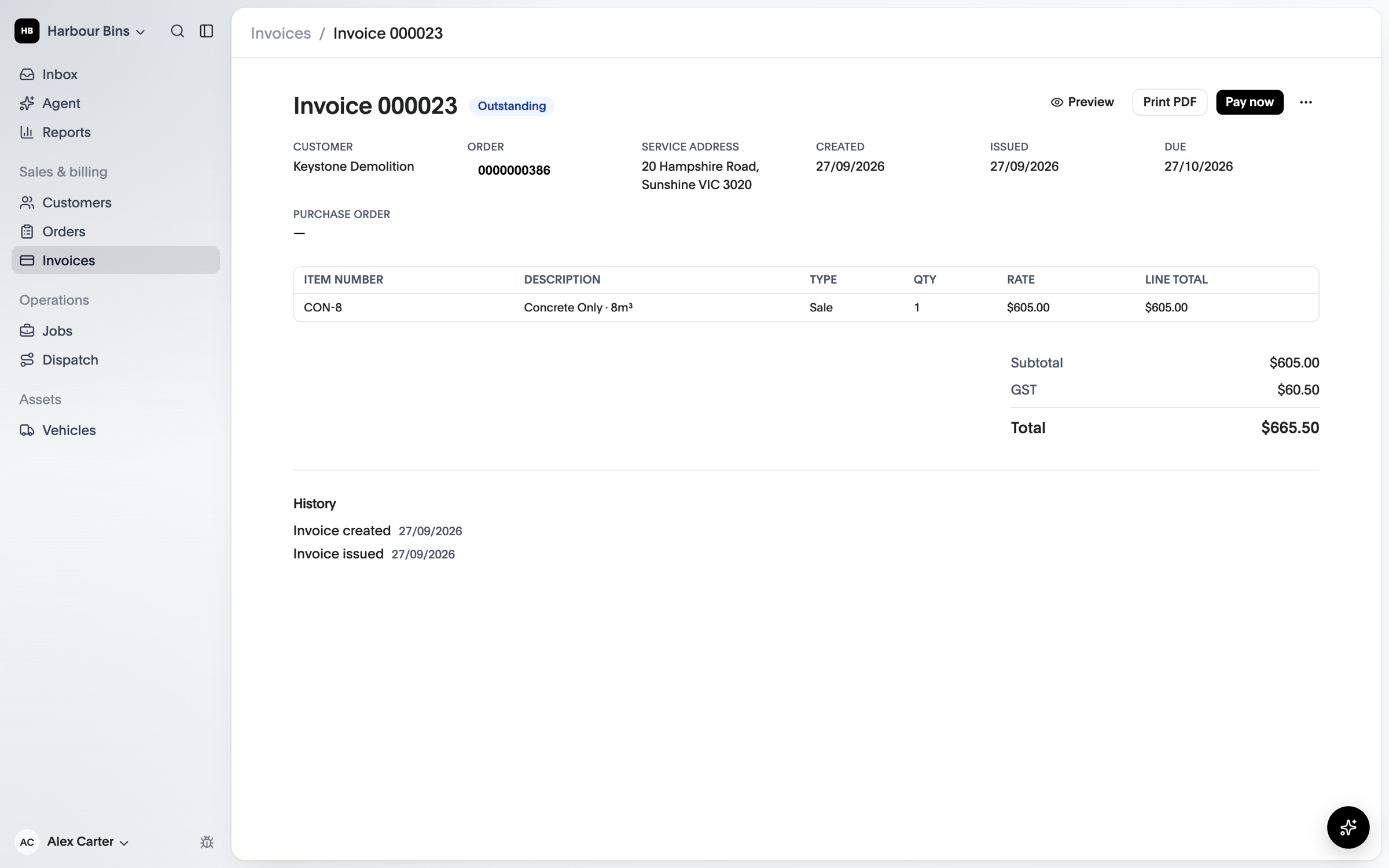Click the LINE TOTAL column header
1389x868 pixels.
(1176, 279)
